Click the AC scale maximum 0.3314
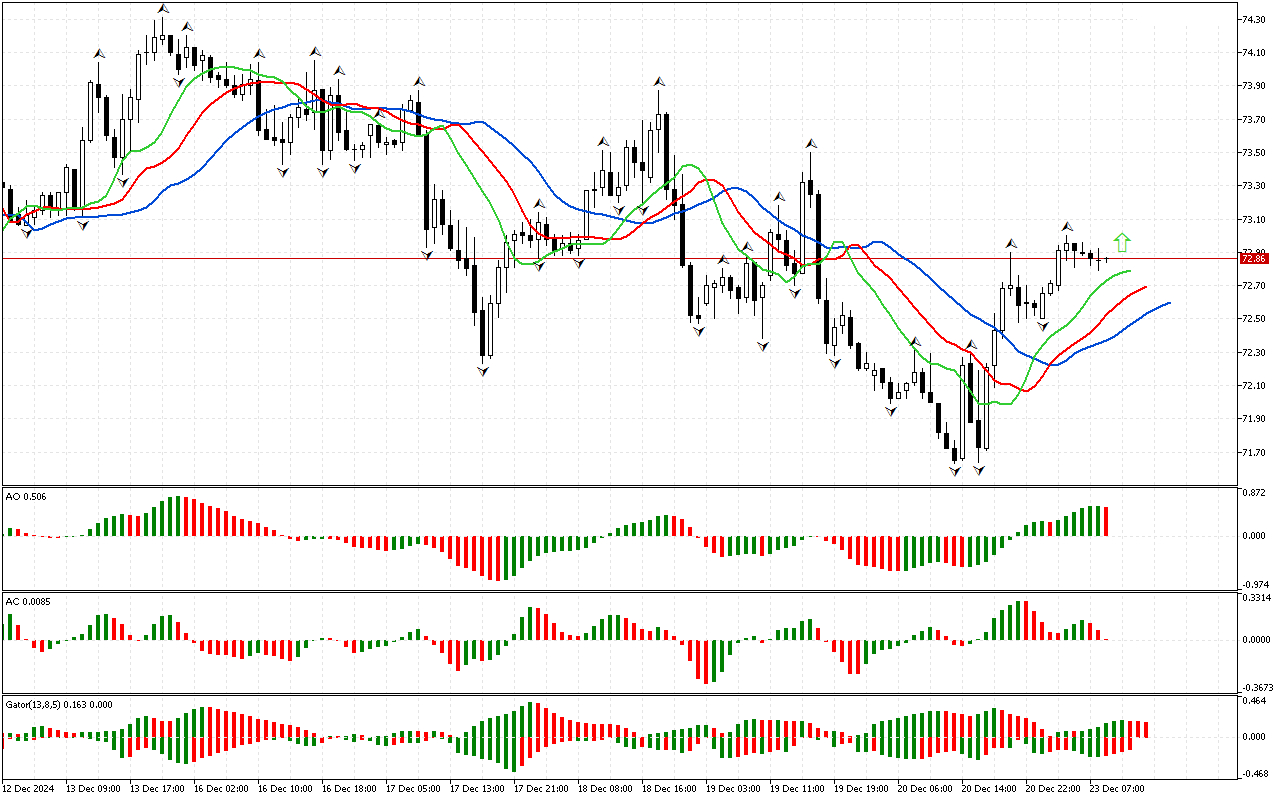 1256,598
